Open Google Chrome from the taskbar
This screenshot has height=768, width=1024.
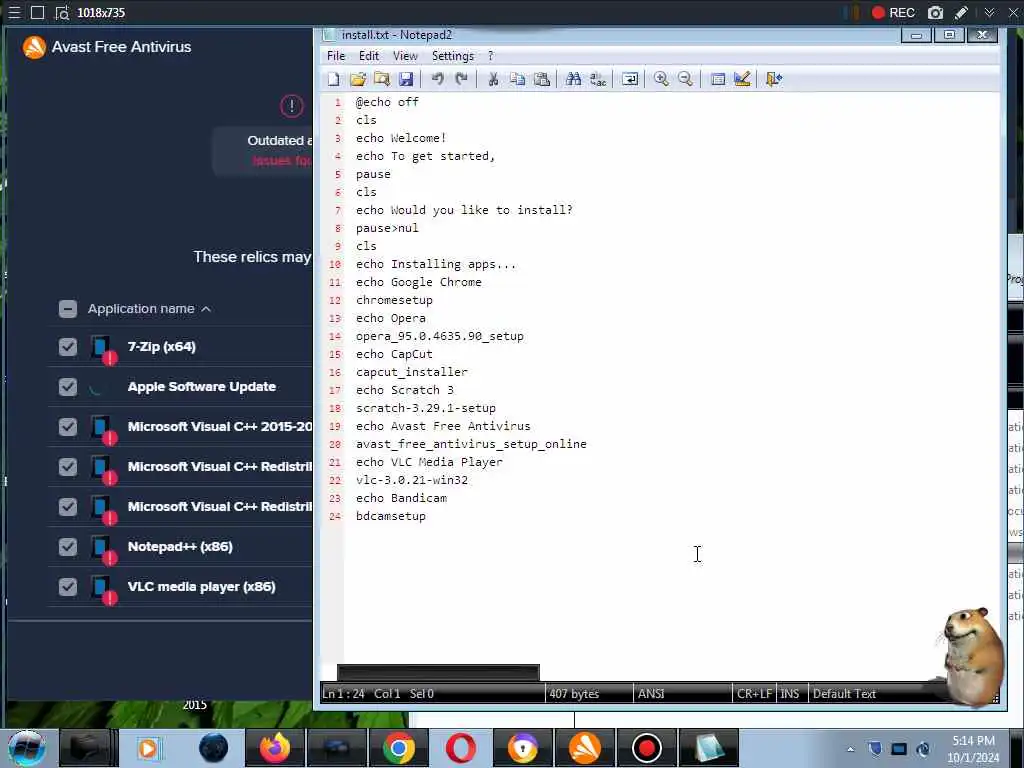pos(398,748)
